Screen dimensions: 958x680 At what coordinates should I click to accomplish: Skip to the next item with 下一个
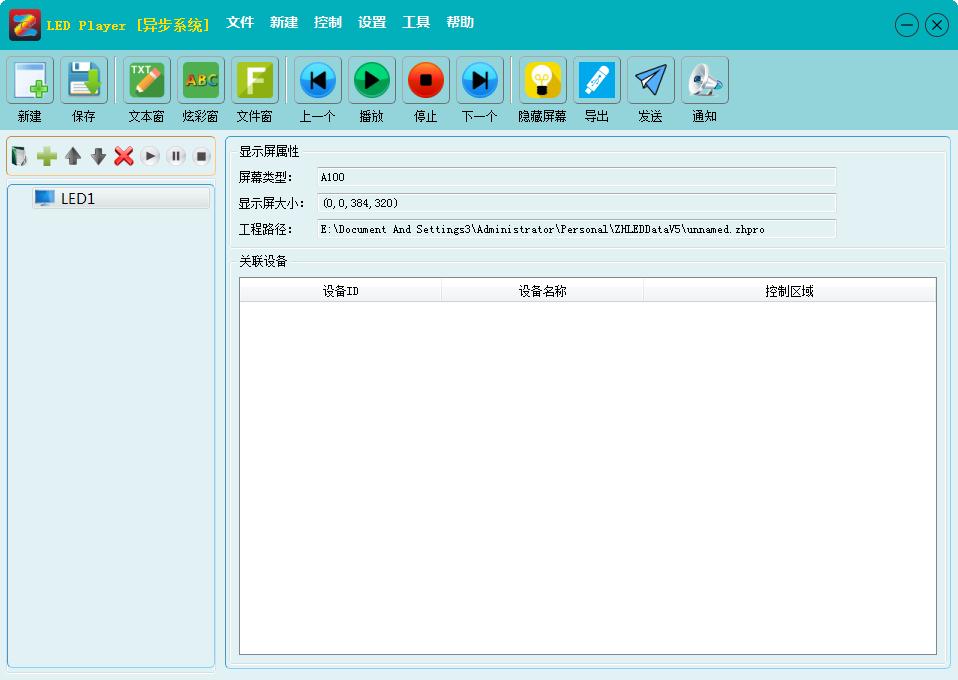tap(480, 80)
